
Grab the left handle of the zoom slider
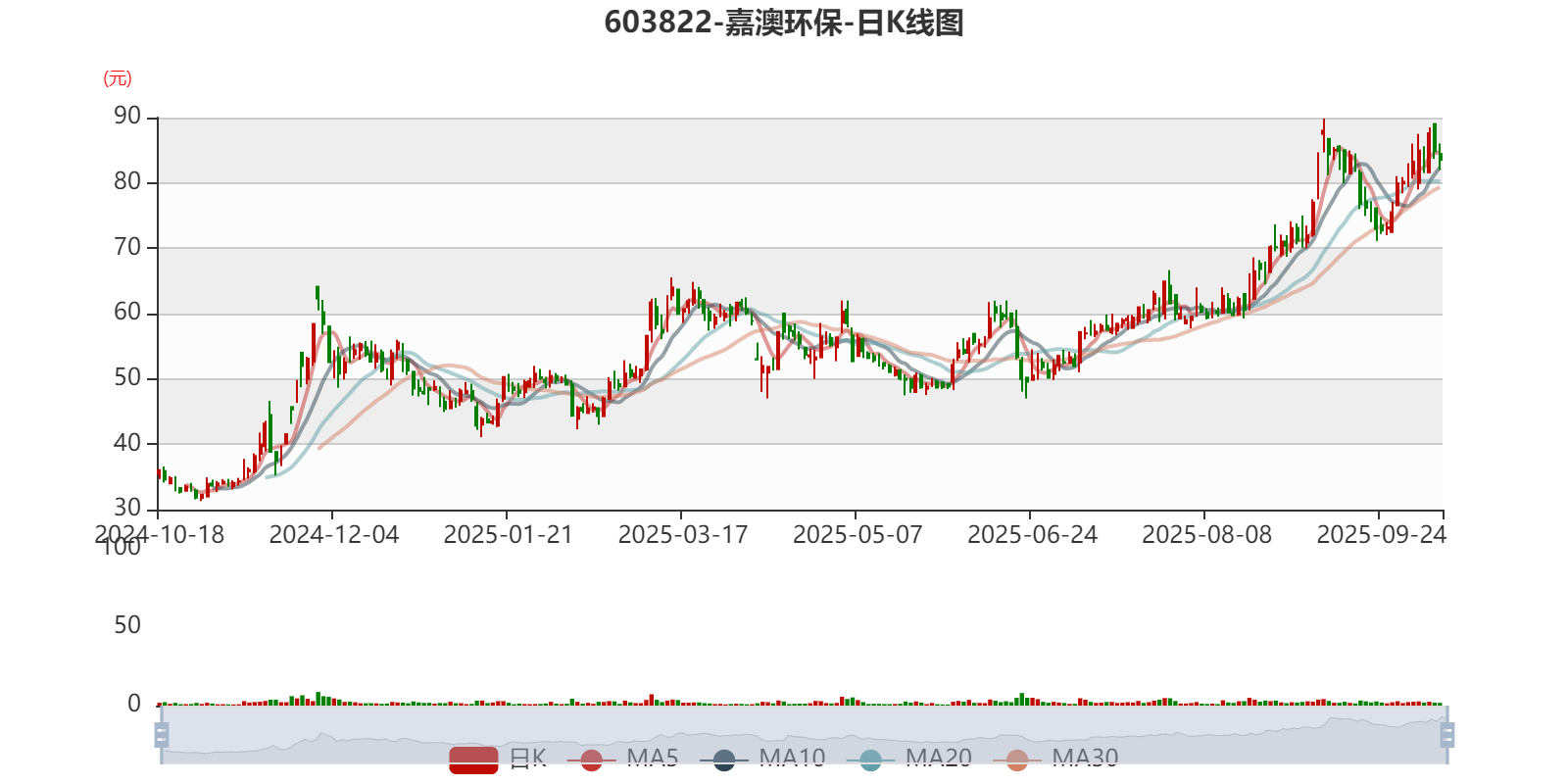pyautogui.click(x=162, y=735)
